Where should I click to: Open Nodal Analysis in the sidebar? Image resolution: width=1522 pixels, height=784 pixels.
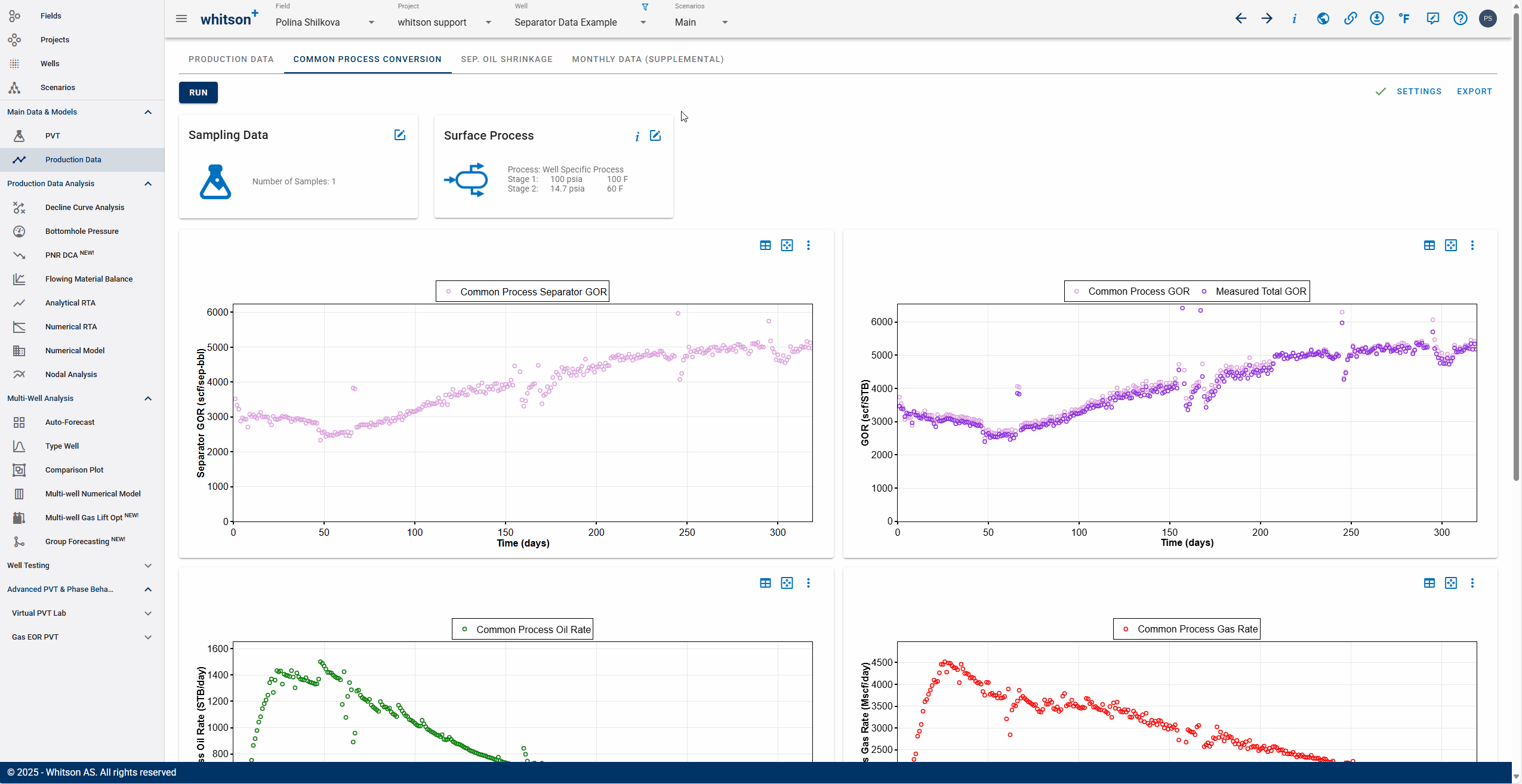click(82, 374)
